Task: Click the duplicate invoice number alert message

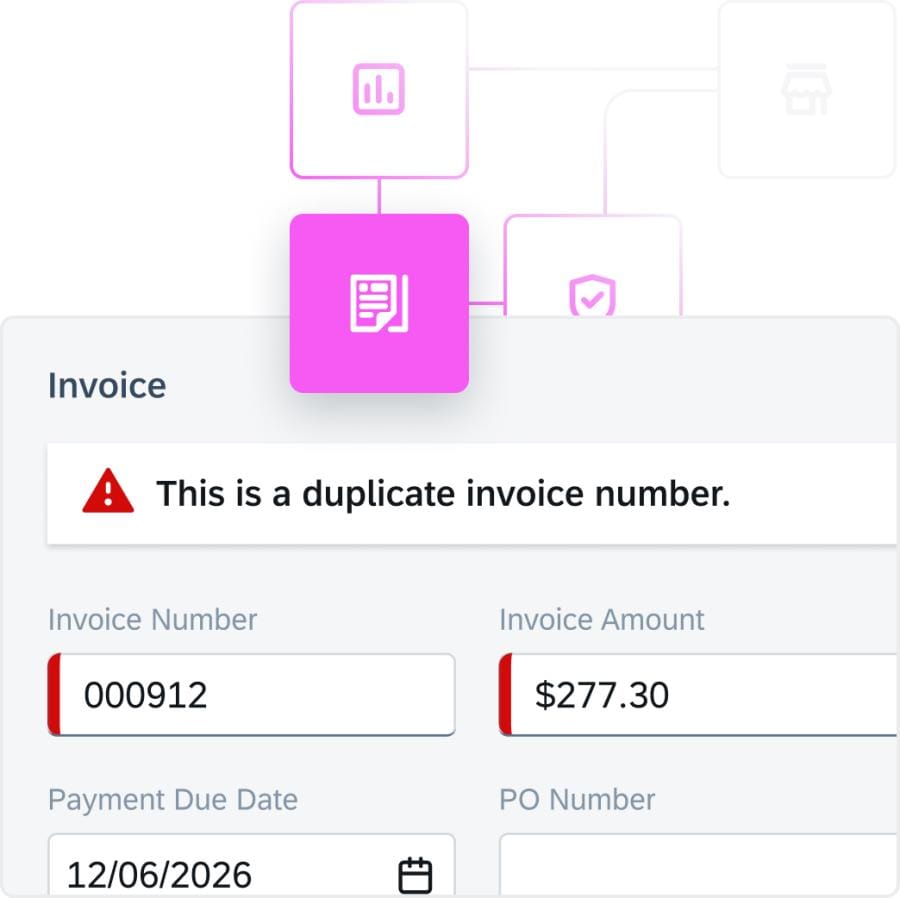Action: [x=443, y=493]
